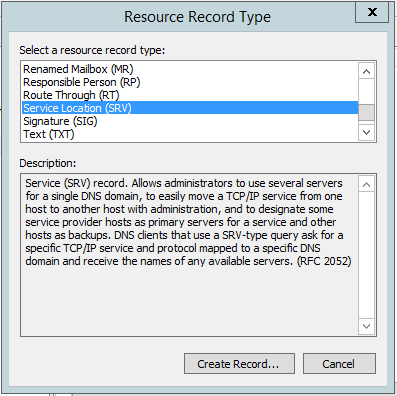Click Description box scroll up arrow
The height and width of the screenshot is (396, 397).
[x=366, y=184]
